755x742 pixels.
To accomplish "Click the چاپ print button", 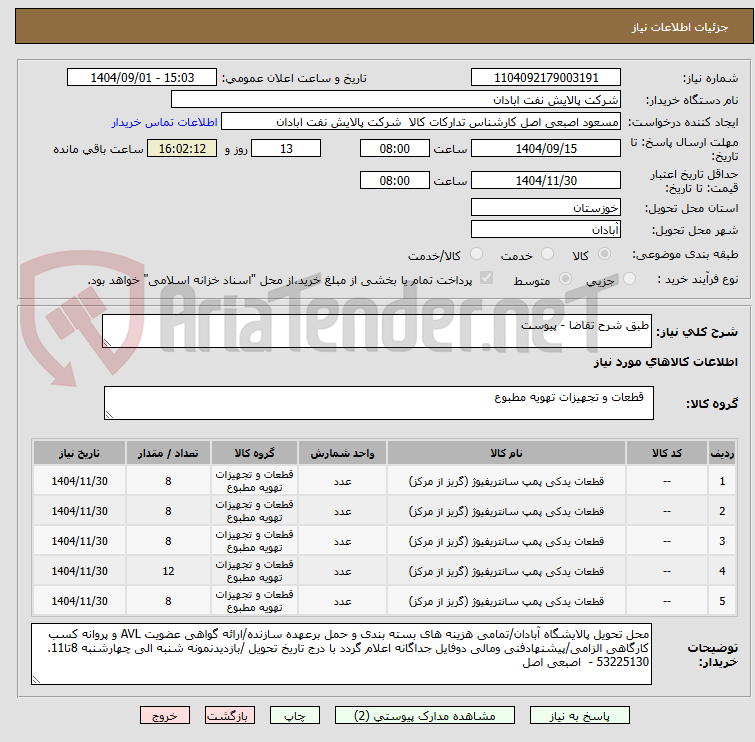I will click(x=295, y=716).
